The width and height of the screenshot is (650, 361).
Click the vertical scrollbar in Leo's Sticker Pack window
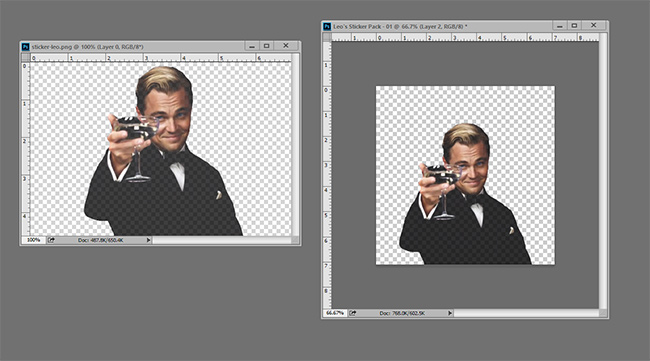[x=603, y=171]
